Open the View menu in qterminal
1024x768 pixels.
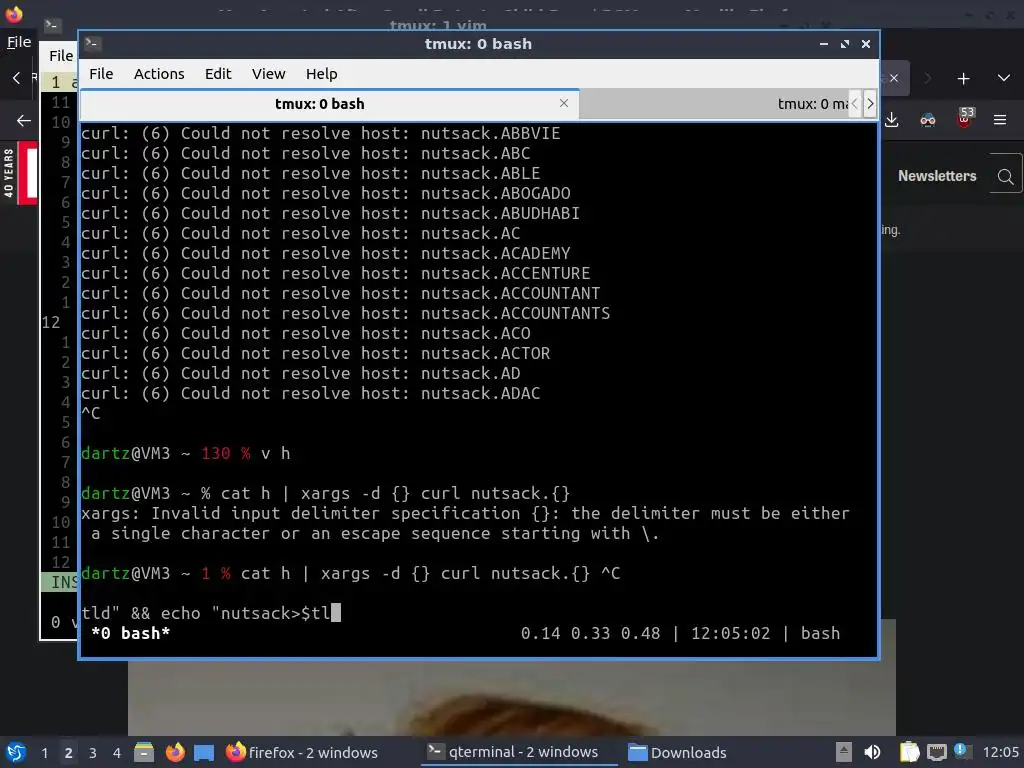point(268,74)
